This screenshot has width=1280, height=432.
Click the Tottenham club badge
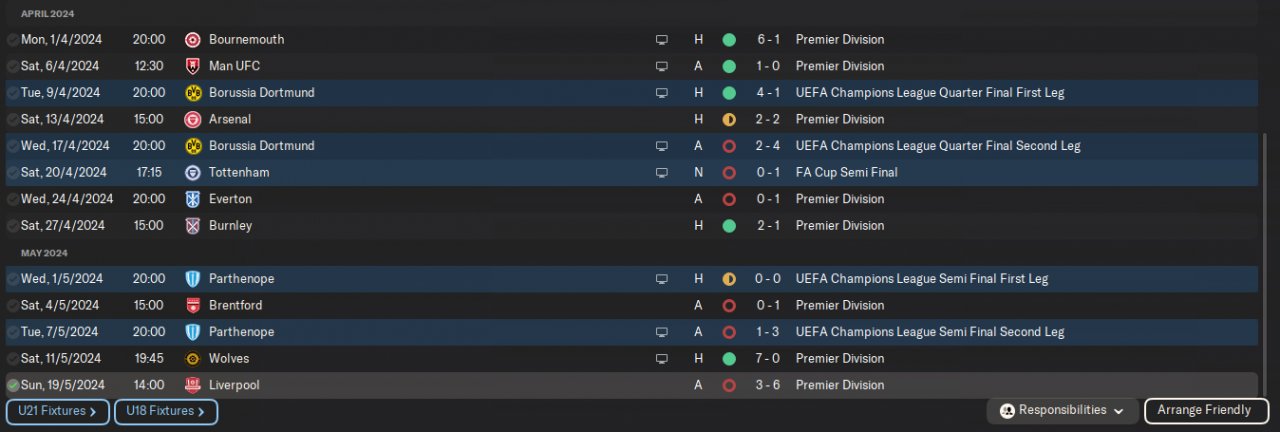click(193, 173)
